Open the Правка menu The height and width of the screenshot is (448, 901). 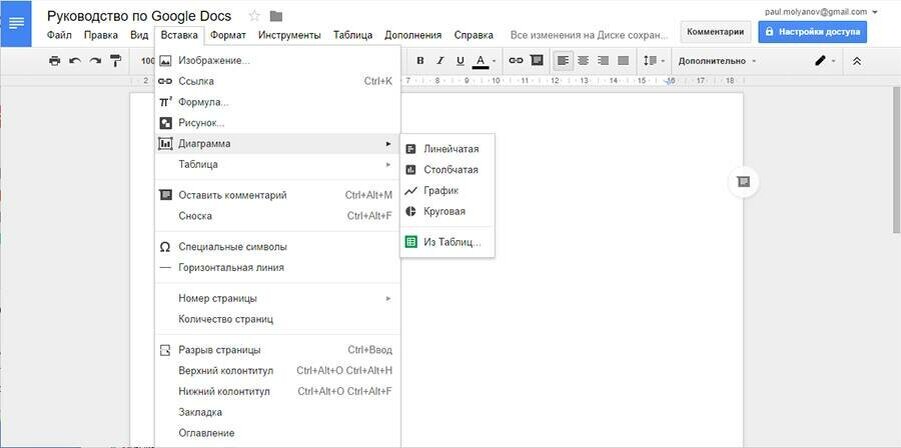click(101, 35)
